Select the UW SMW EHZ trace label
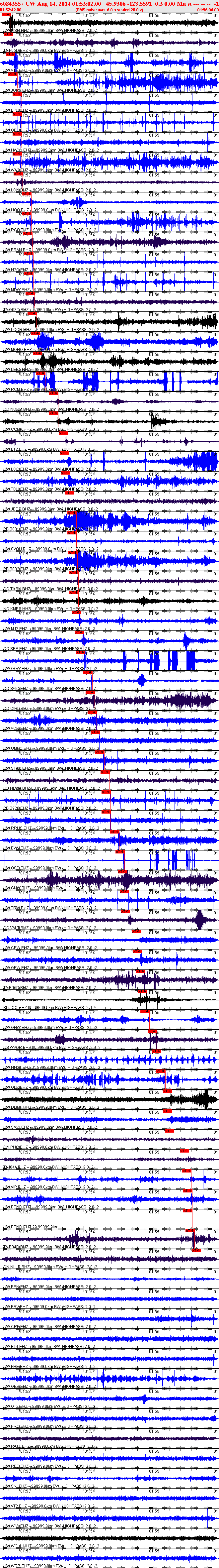 pos(49,1127)
